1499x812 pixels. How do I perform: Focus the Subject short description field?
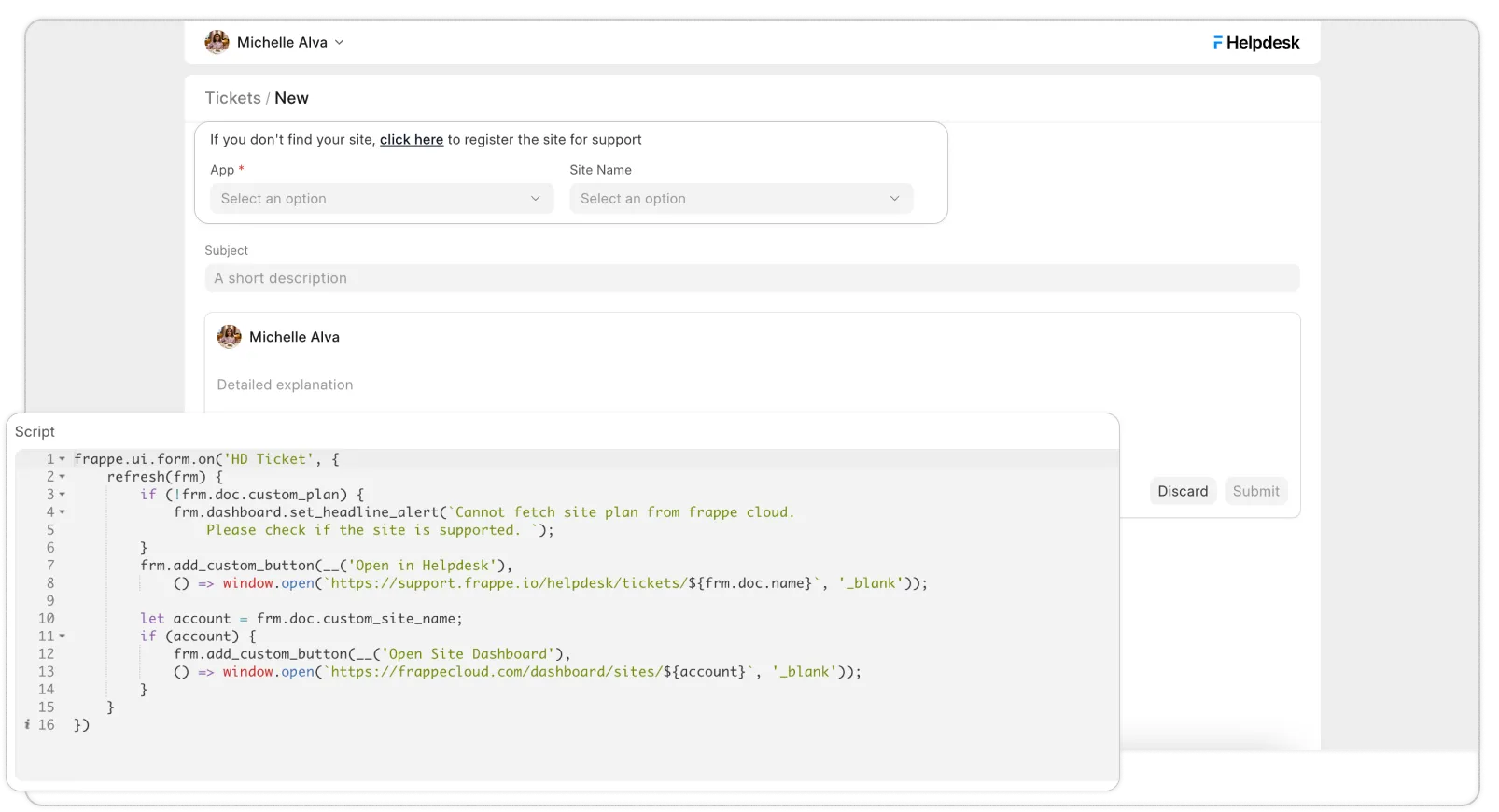pyautogui.click(x=751, y=278)
